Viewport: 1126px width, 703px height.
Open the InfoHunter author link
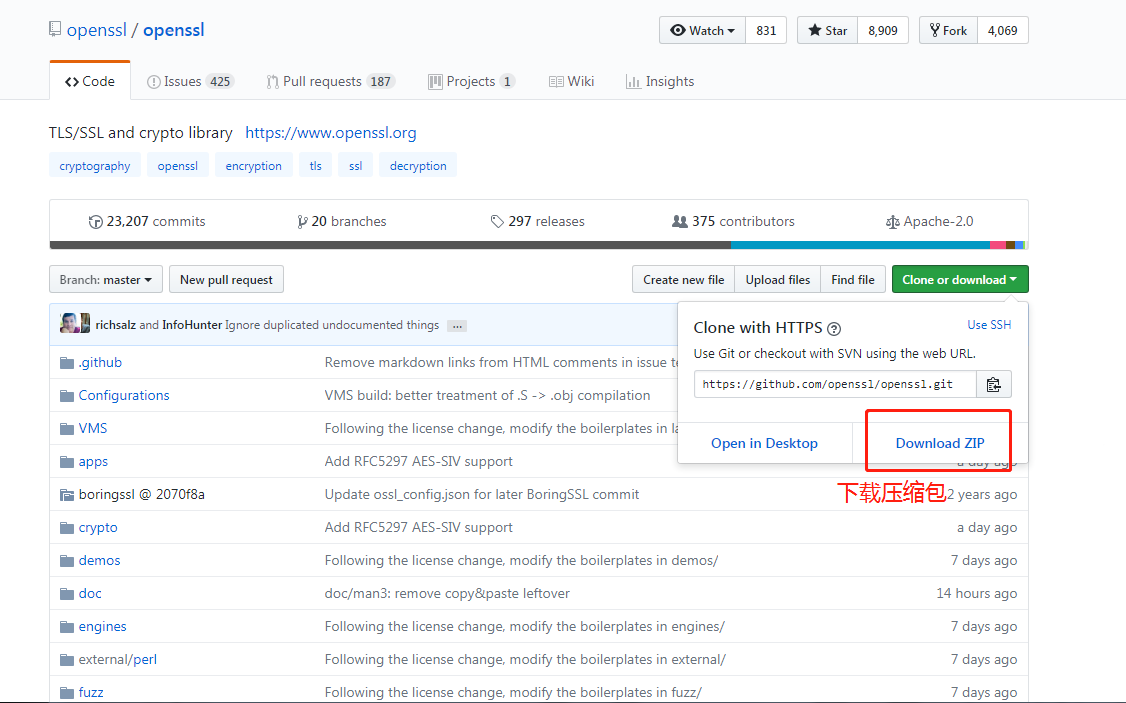pos(192,325)
